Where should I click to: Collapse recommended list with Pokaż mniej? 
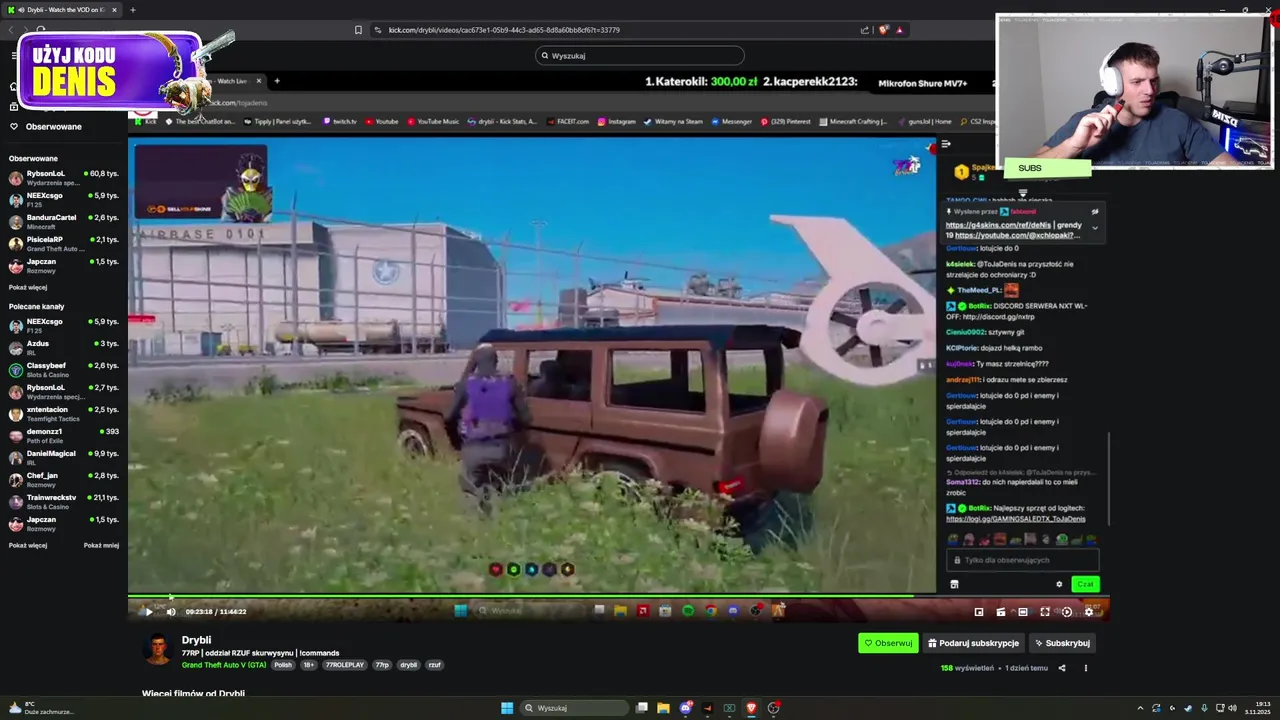pos(101,546)
